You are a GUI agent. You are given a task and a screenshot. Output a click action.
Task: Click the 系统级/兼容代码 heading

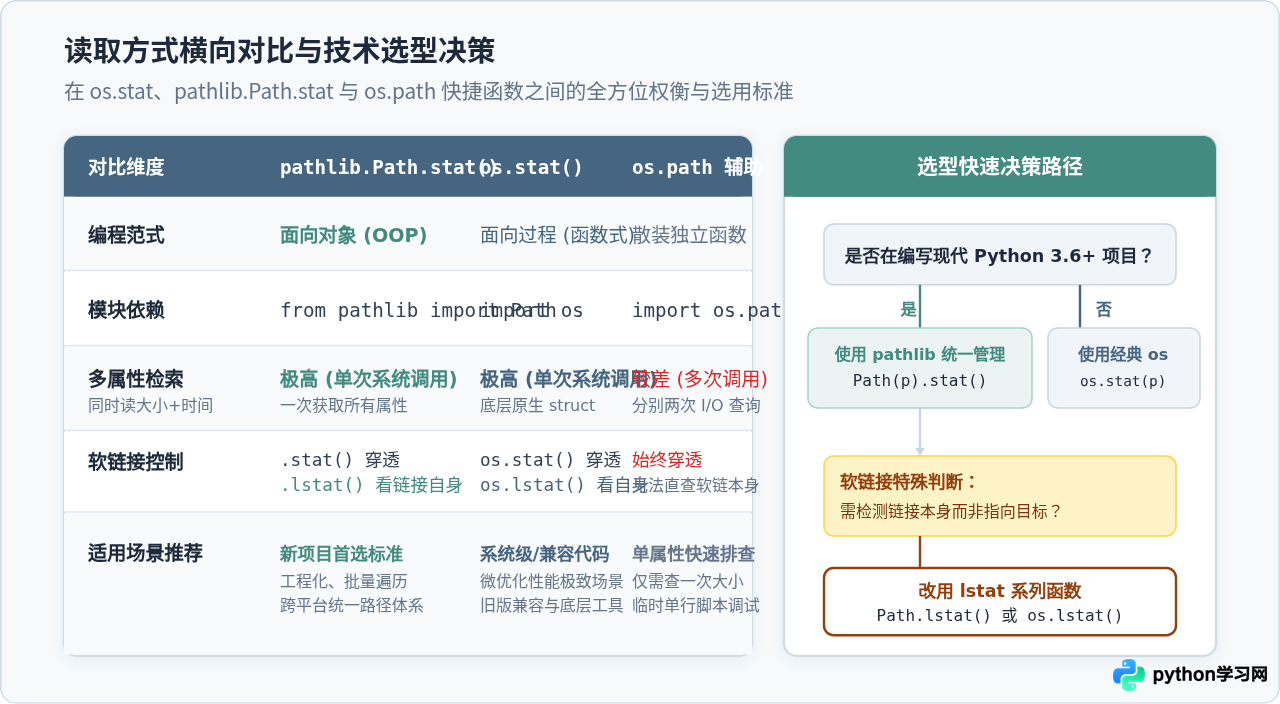tap(544, 554)
